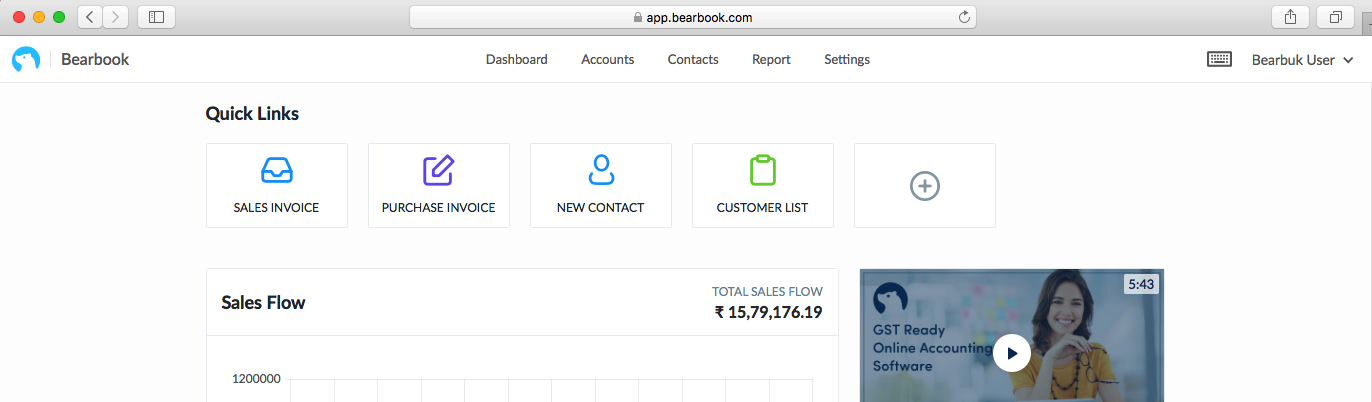Click the Sales Invoice inbox icon

(x=277, y=170)
